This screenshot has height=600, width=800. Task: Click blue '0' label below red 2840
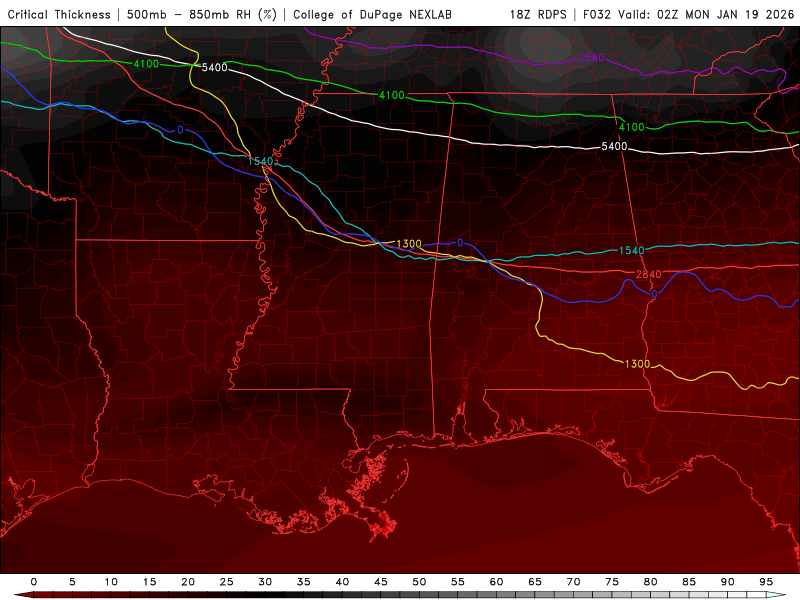coord(654,294)
